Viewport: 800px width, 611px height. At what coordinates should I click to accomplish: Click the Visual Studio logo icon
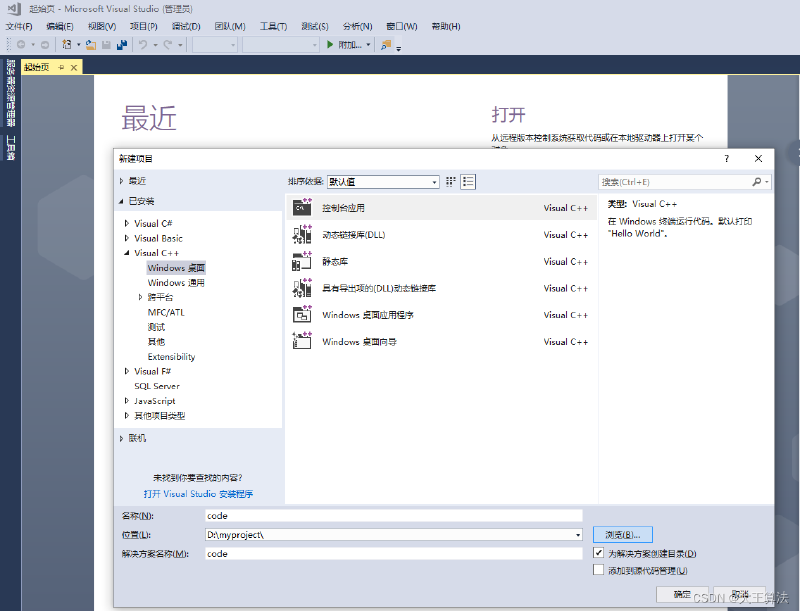pos(14,9)
